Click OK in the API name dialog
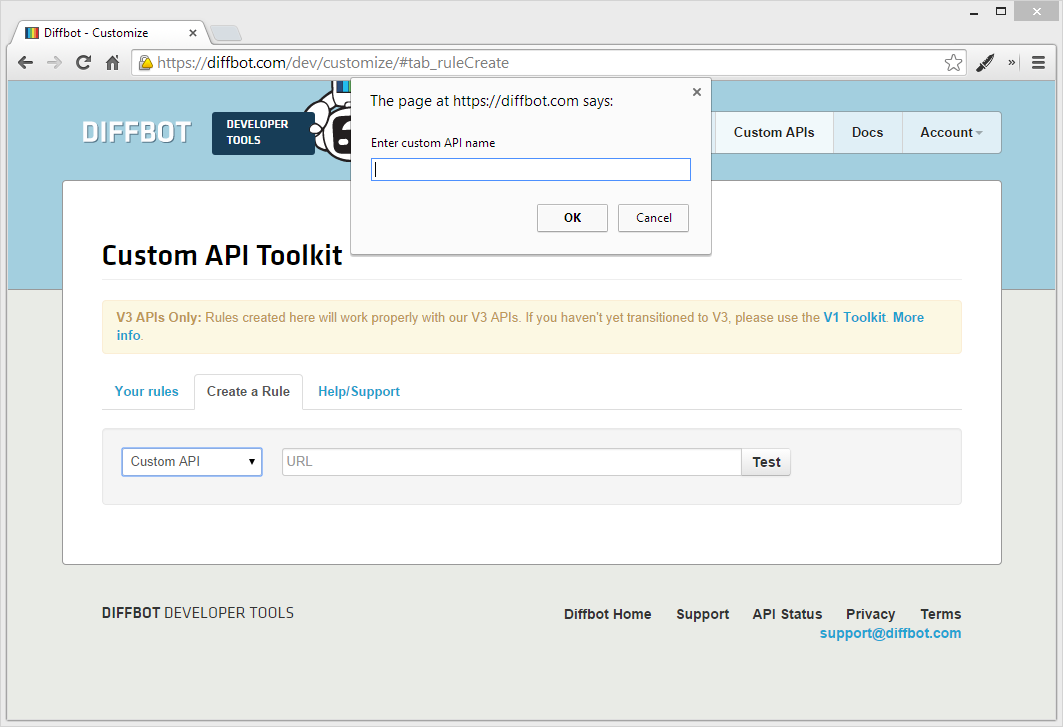Image resolution: width=1063 pixels, height=727 pixels. pyautogui.click(x=572, y=217)
